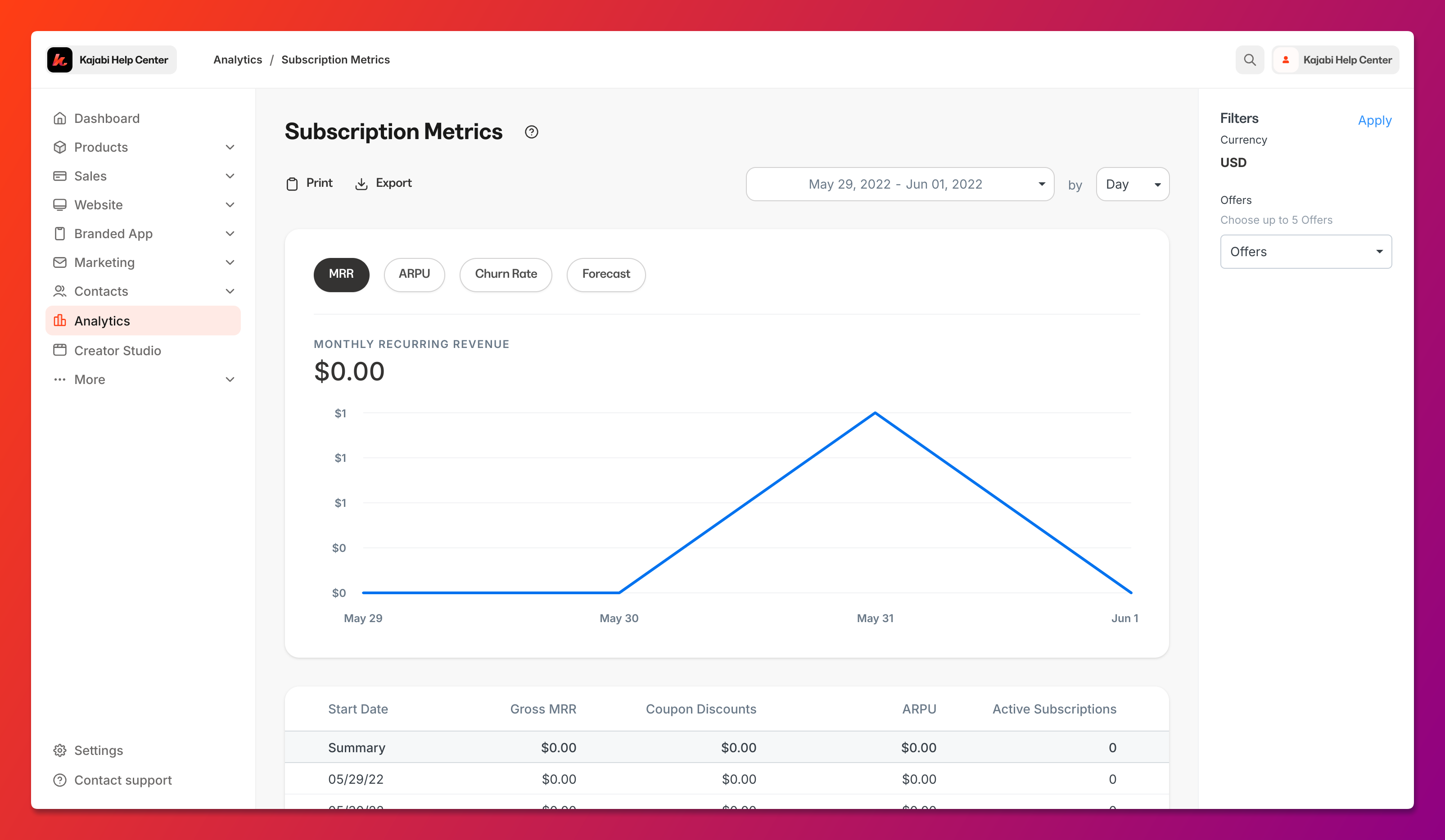Open the search magnifier icon
Screen dimensions: 1445x840
(x=1250, y=59)
